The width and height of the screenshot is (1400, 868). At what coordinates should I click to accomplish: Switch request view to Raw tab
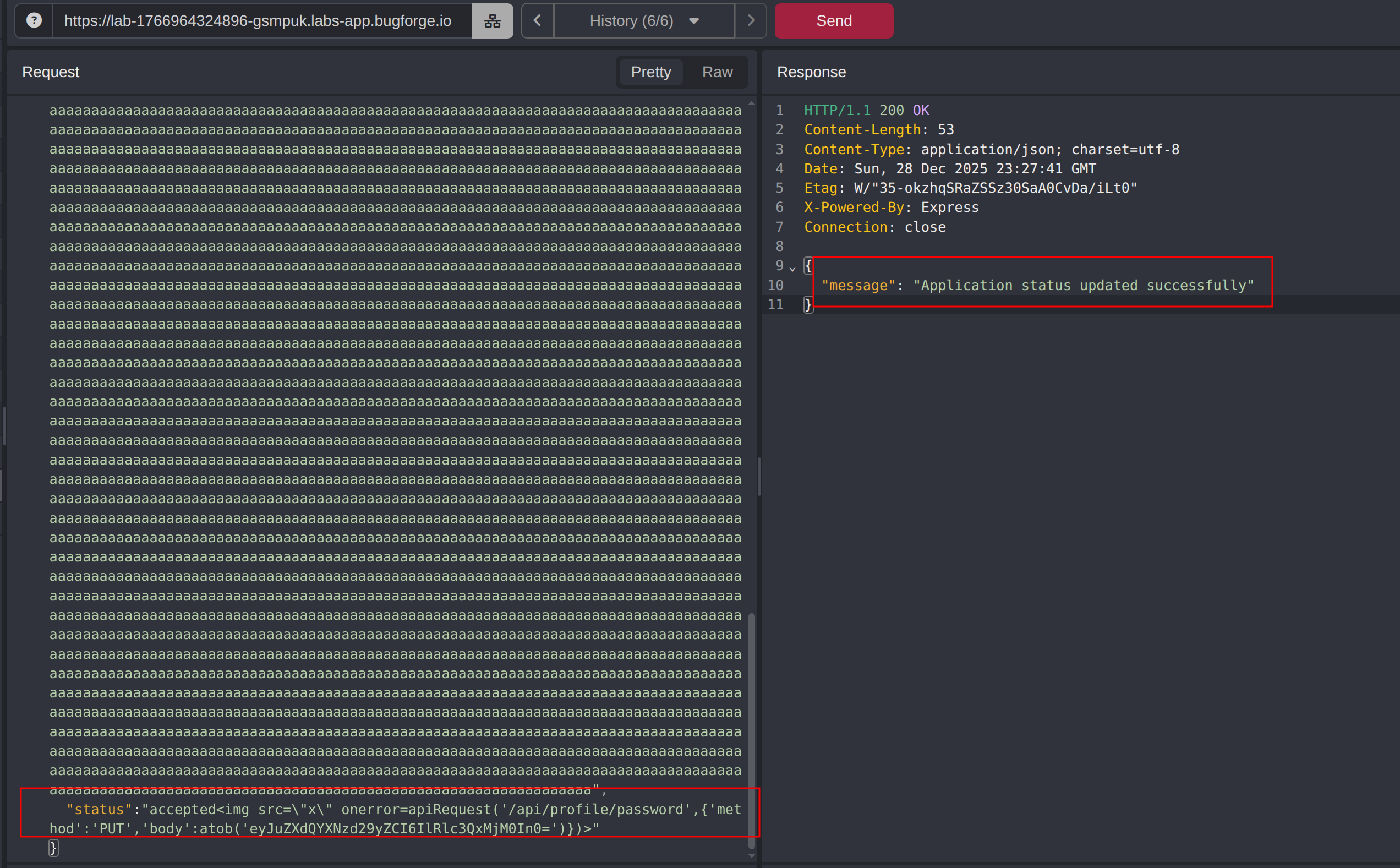click(x=717, y=72)
